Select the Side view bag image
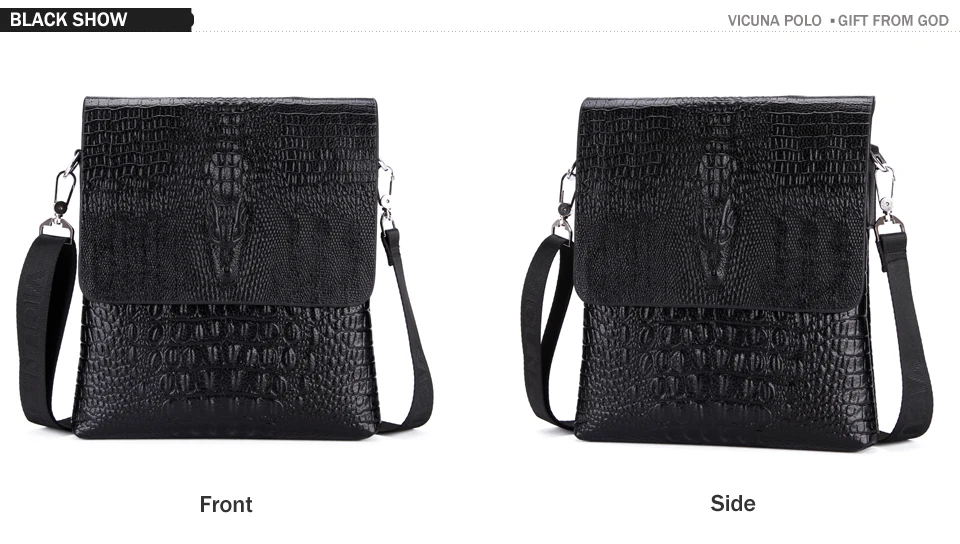 pos(727,274)
